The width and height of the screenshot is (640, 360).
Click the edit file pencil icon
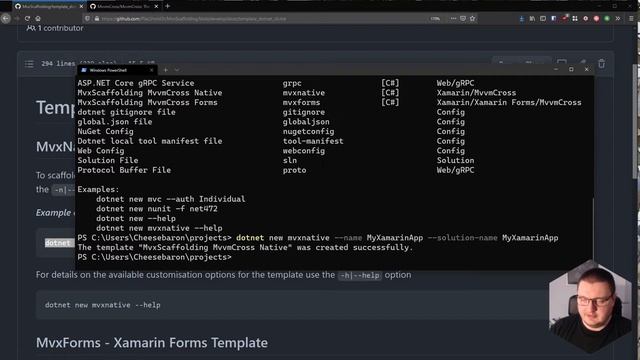pyautogui.click(x=583, y=63)
